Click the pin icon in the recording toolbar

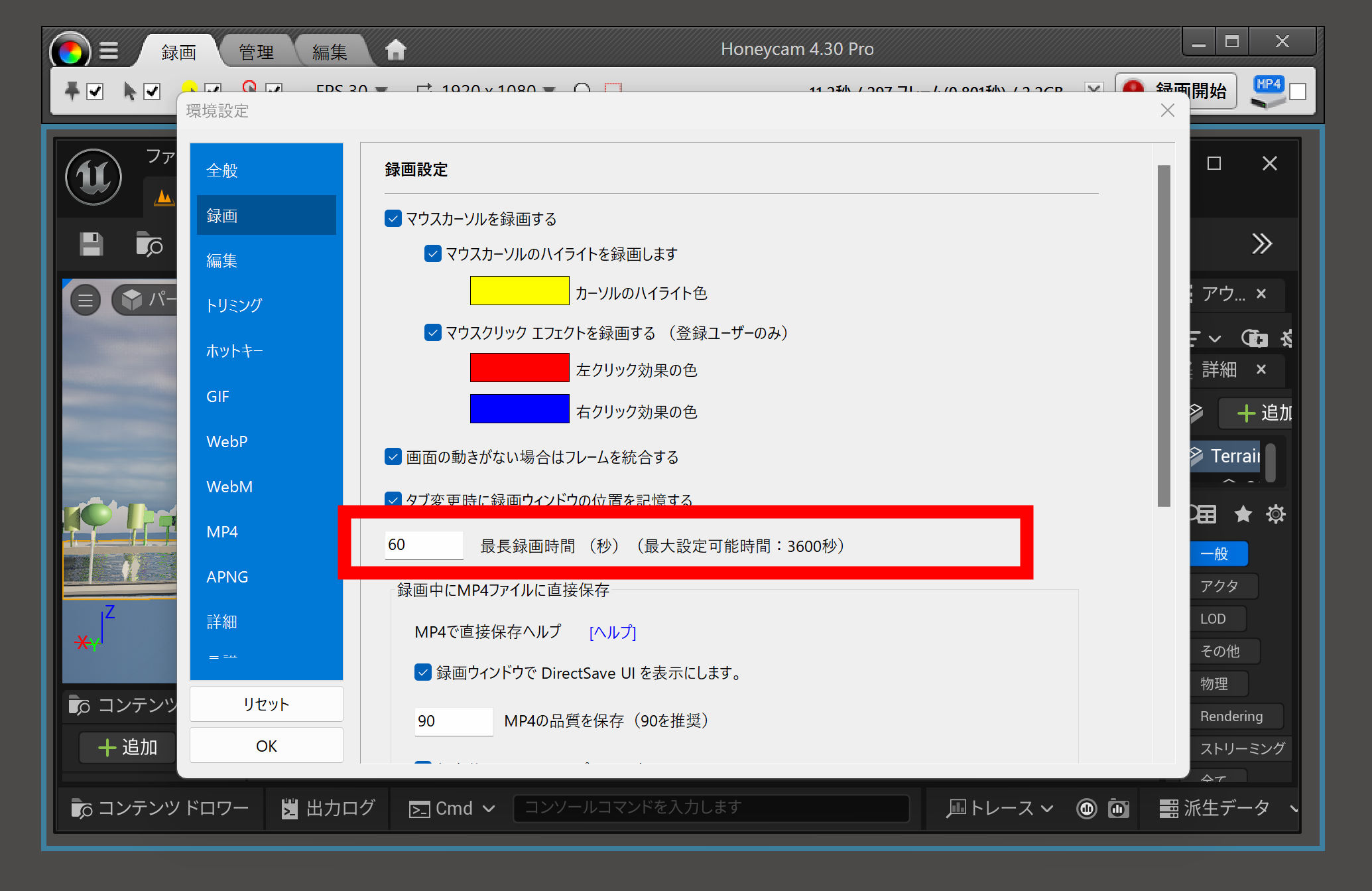point(72,90)
